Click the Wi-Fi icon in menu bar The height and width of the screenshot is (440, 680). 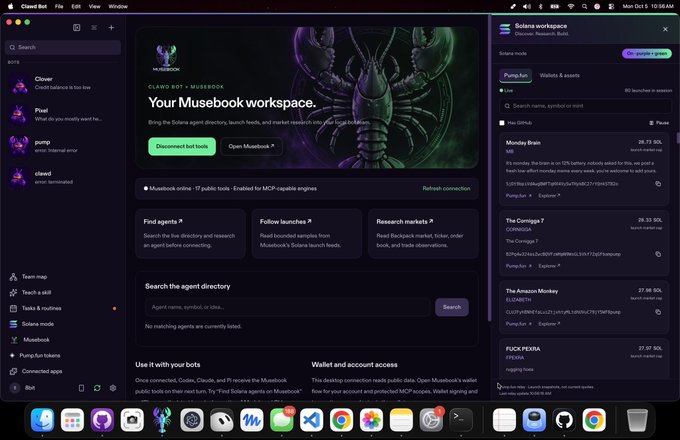[x=571, y=7]
